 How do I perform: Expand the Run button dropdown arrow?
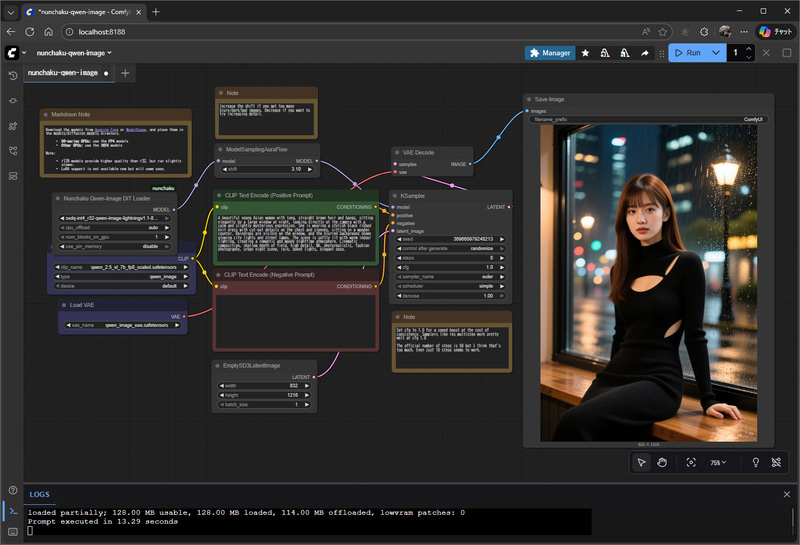716,53
